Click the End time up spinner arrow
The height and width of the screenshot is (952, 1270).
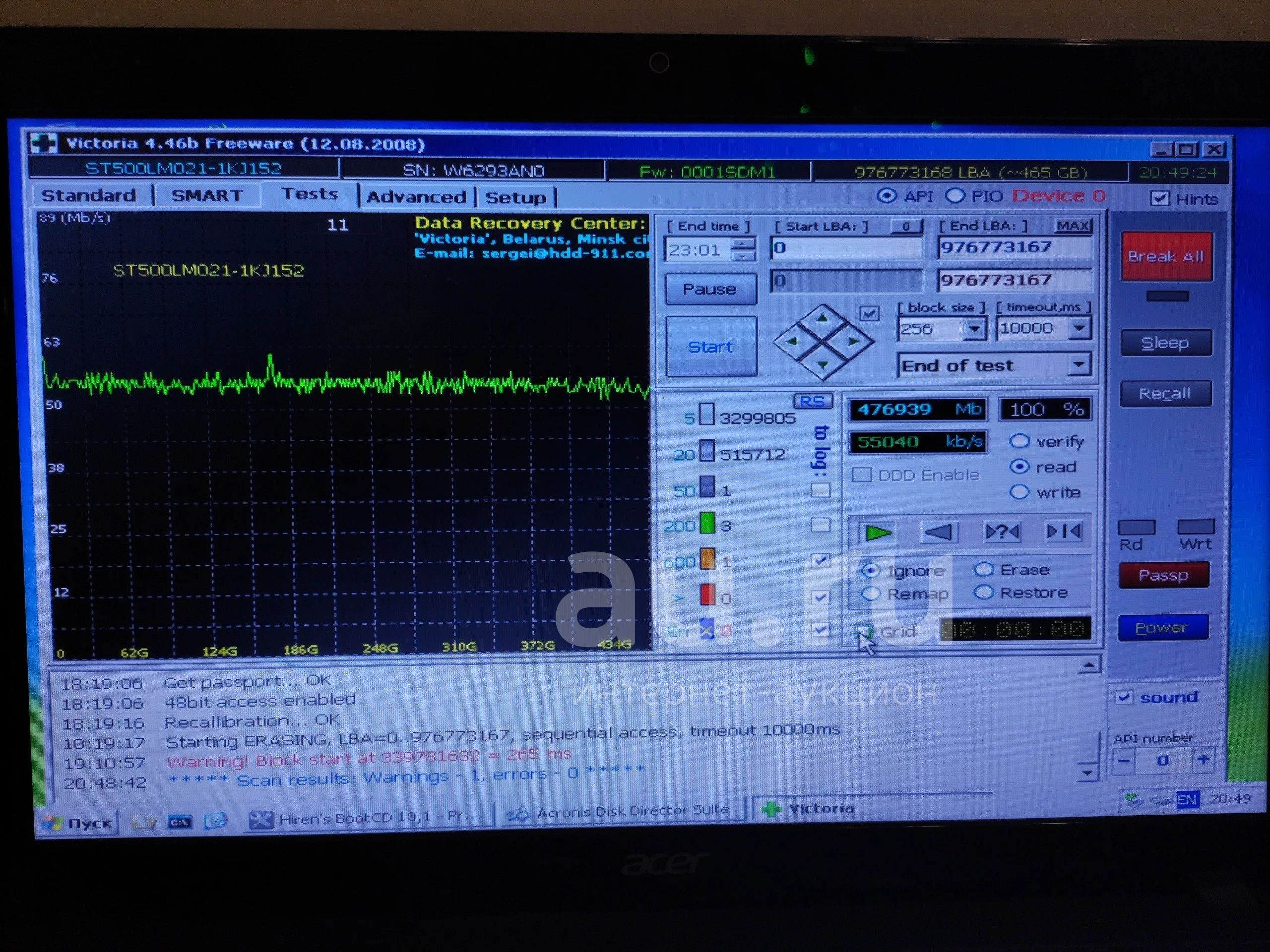pyautogui.click(x=744, y=243)
